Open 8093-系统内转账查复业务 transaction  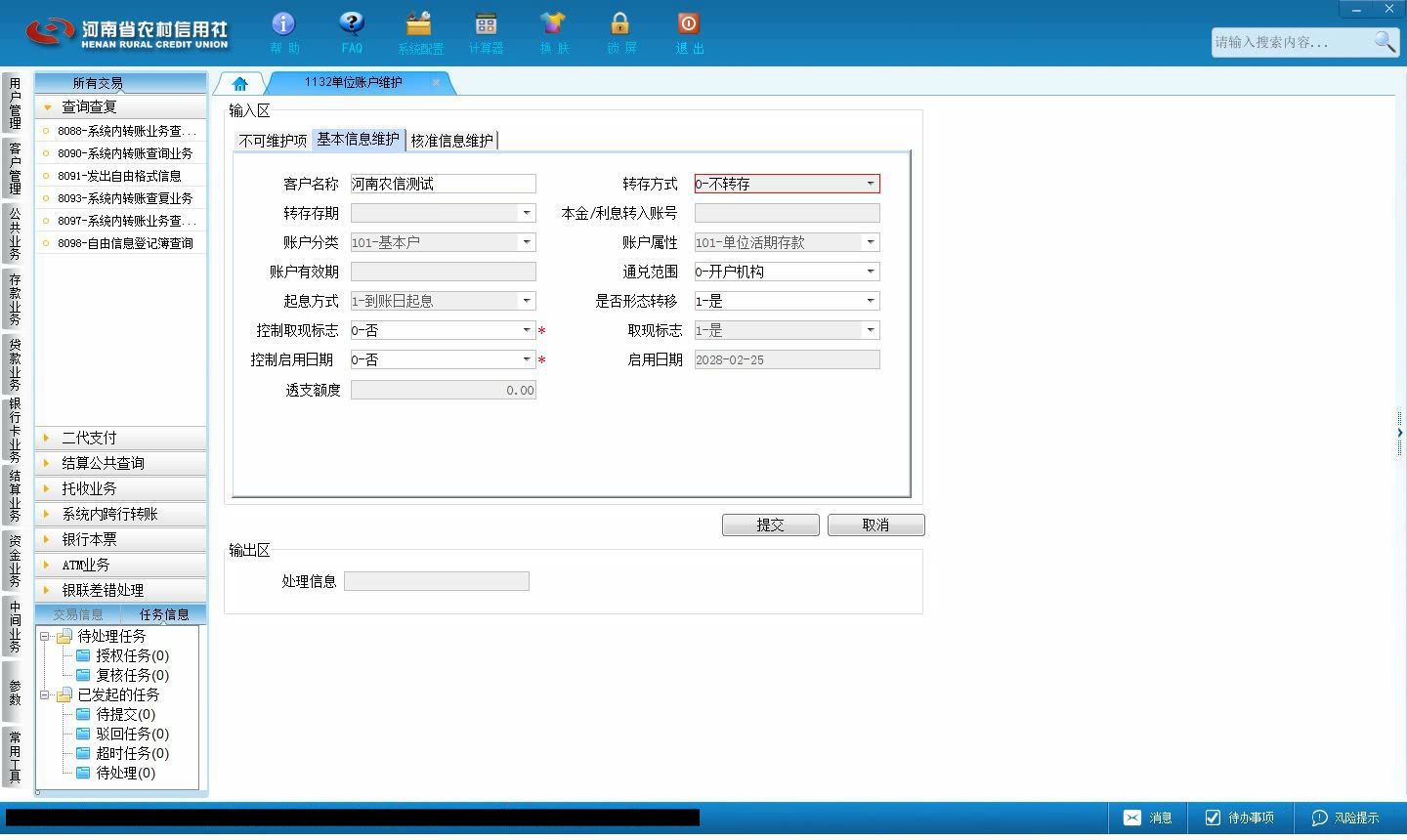point(121,198)
